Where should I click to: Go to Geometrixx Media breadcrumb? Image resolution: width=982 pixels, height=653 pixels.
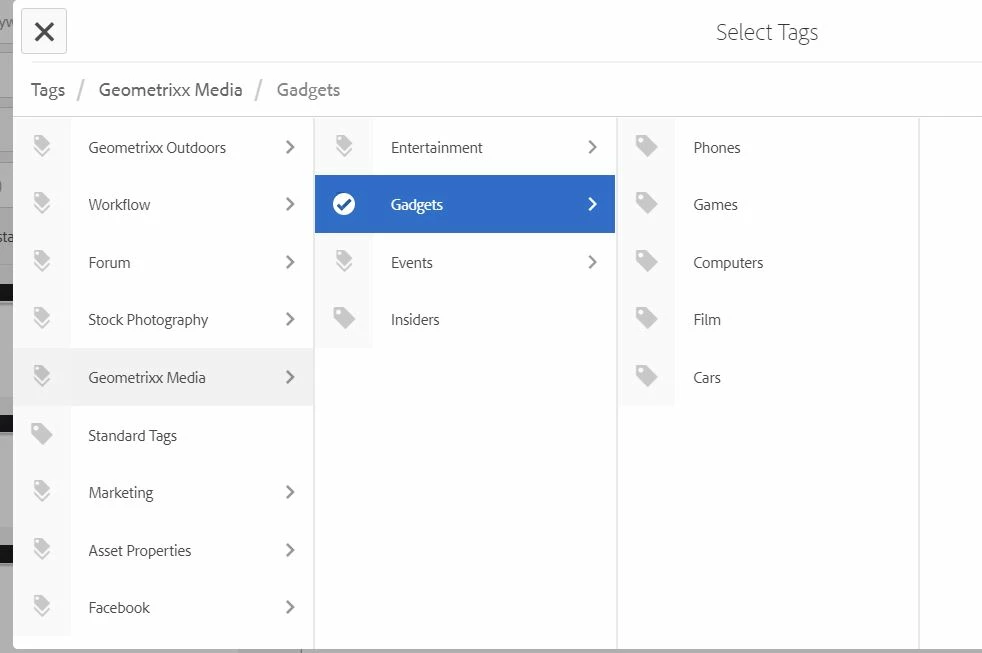click(x=170, y=90)
